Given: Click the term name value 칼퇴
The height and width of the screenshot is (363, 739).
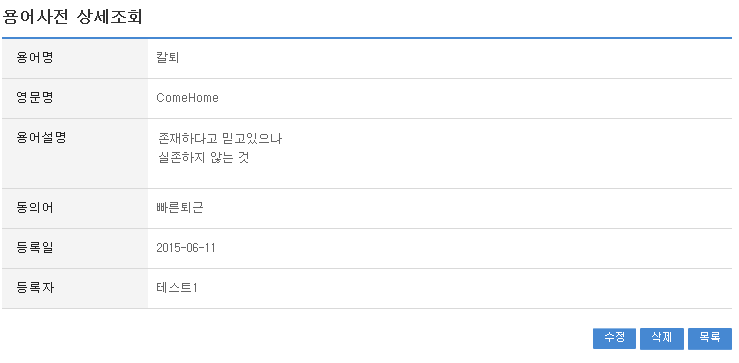Looking at the screenshot, I should coord(168,58).
